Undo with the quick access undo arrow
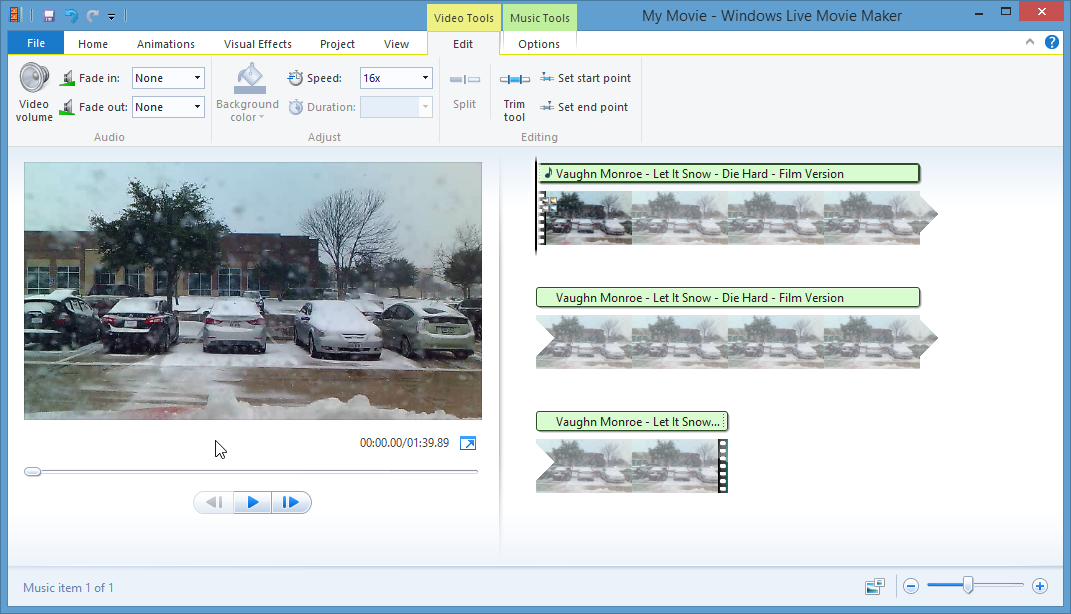1071x614 pixels. (71, 16)
